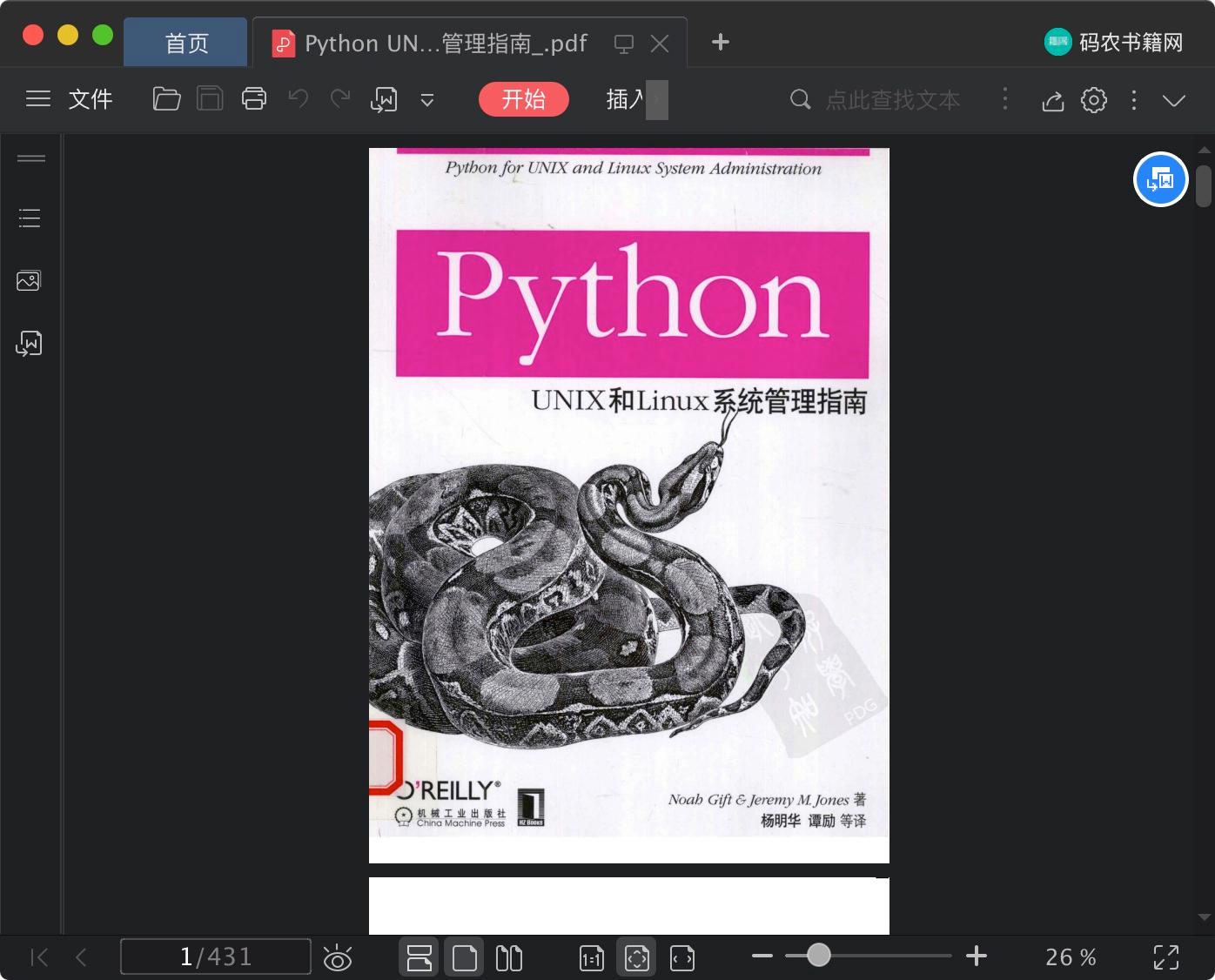Click the open folder icon
The width and height of the screenshot is (1215, 980).
[x=166, y=99]
